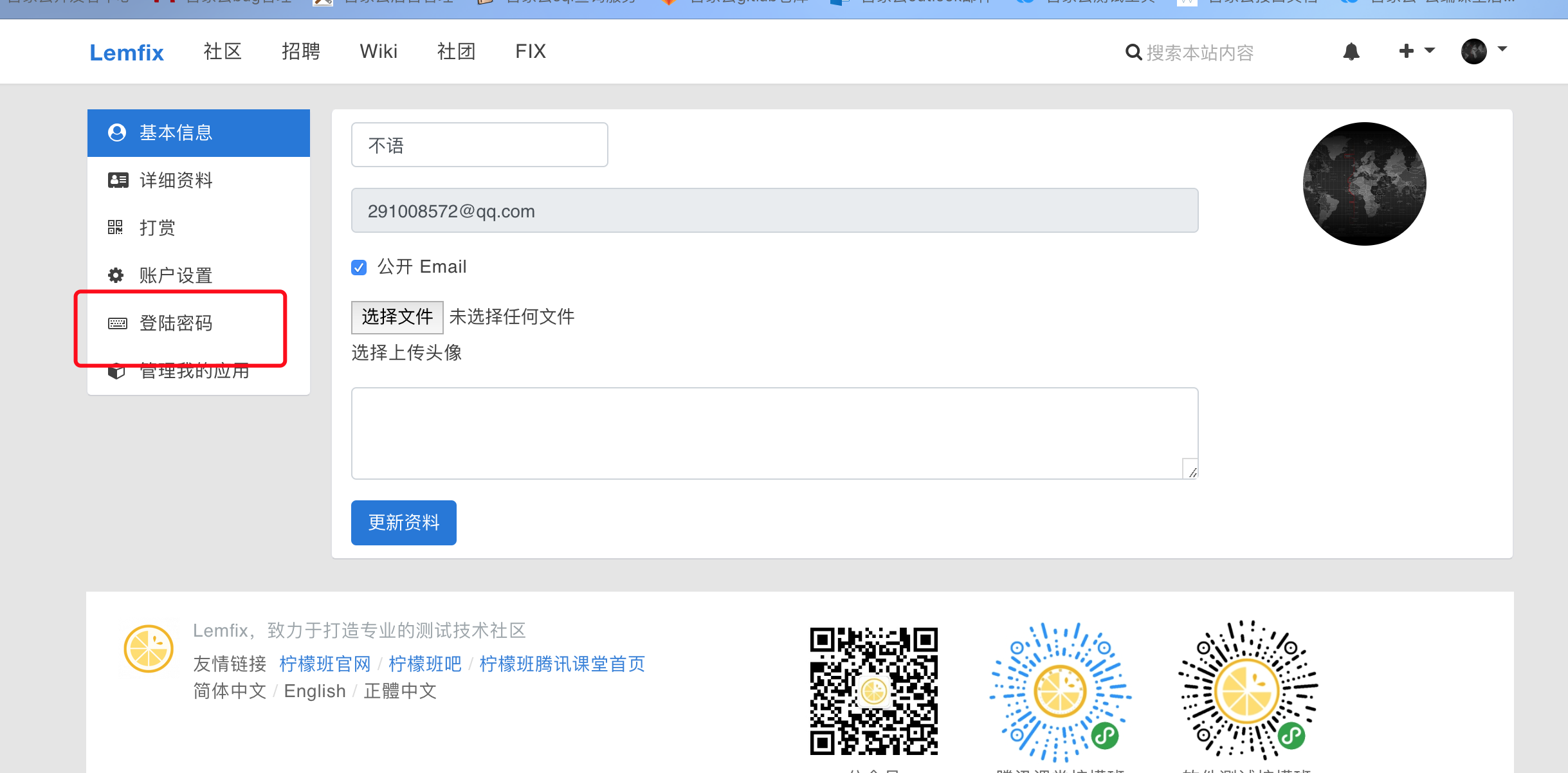This screenshot has width=1568, height=773.
Task: Click the user icon beside 基本信息
Action: point(117,132)
